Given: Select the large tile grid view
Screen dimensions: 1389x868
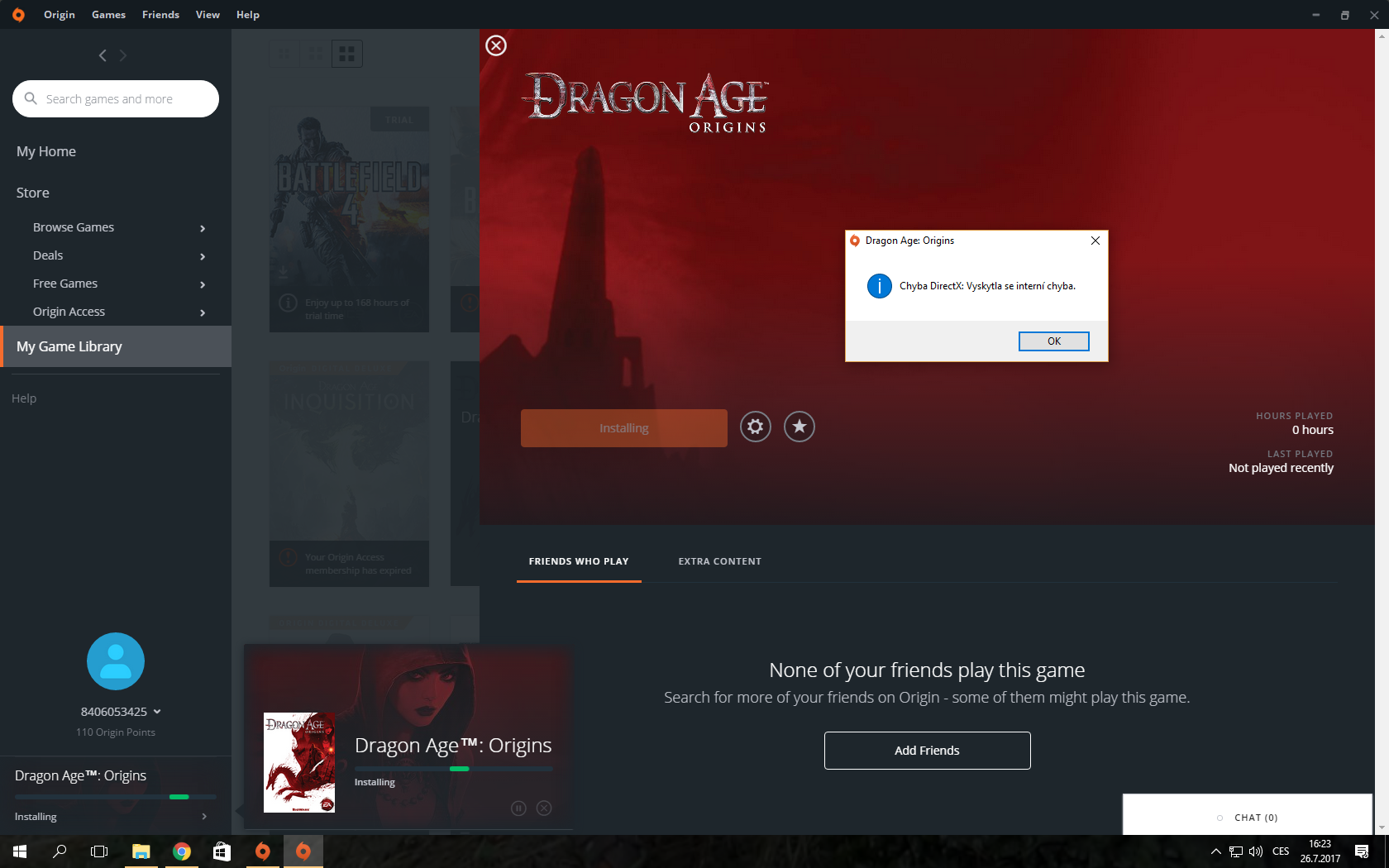Looking at the screenshot, I should [x=347, y=54].
